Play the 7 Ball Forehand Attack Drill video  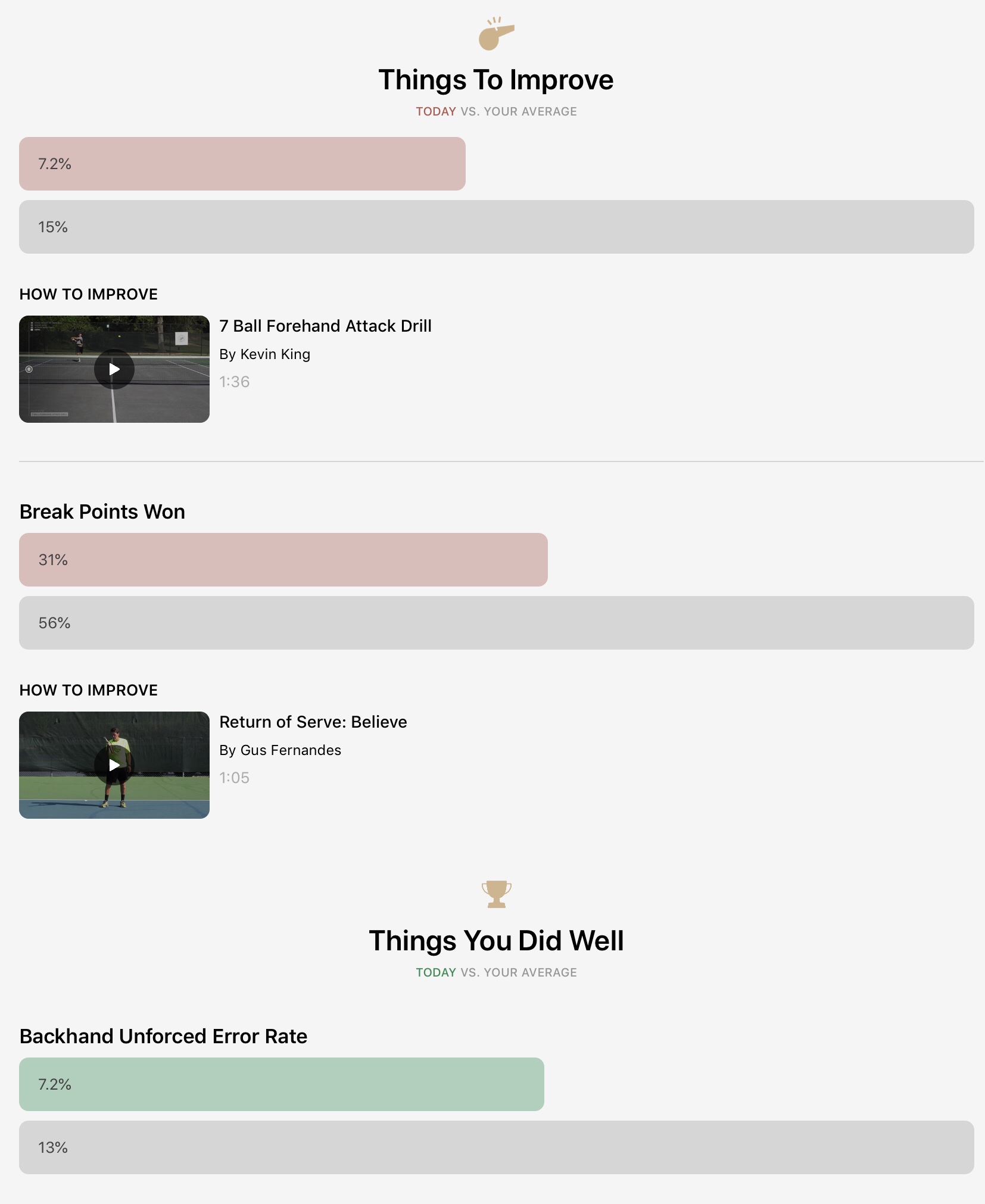point(114,369)
